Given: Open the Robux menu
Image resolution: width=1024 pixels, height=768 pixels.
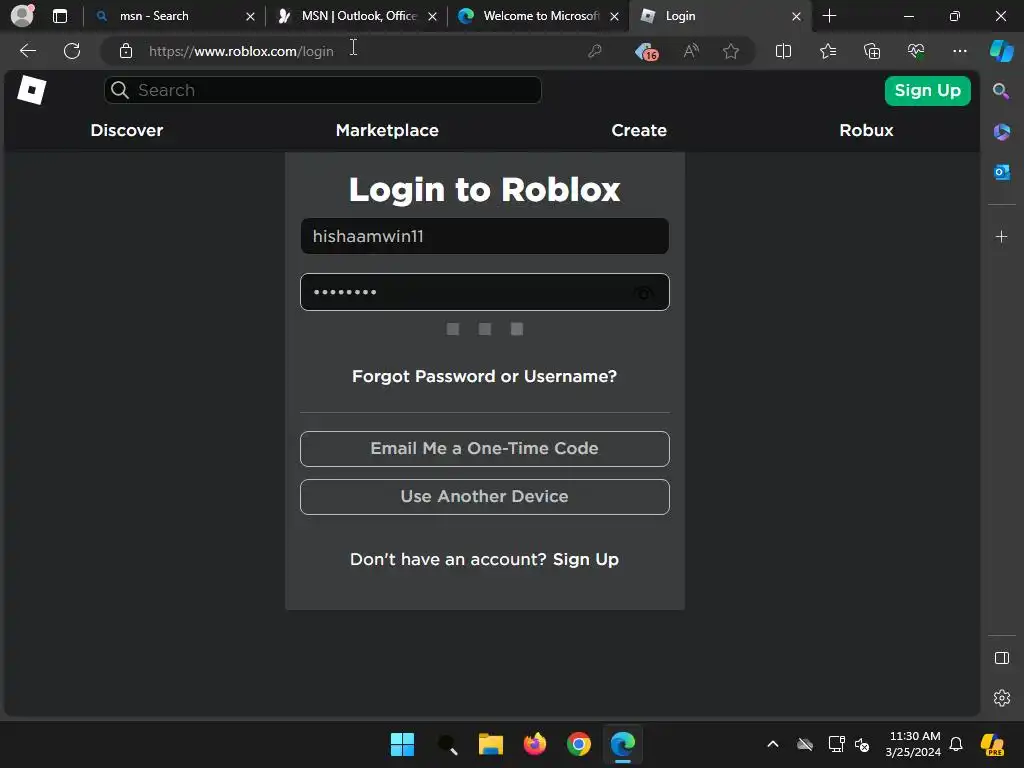Looking at the screenshot, I should coord(866,130).
